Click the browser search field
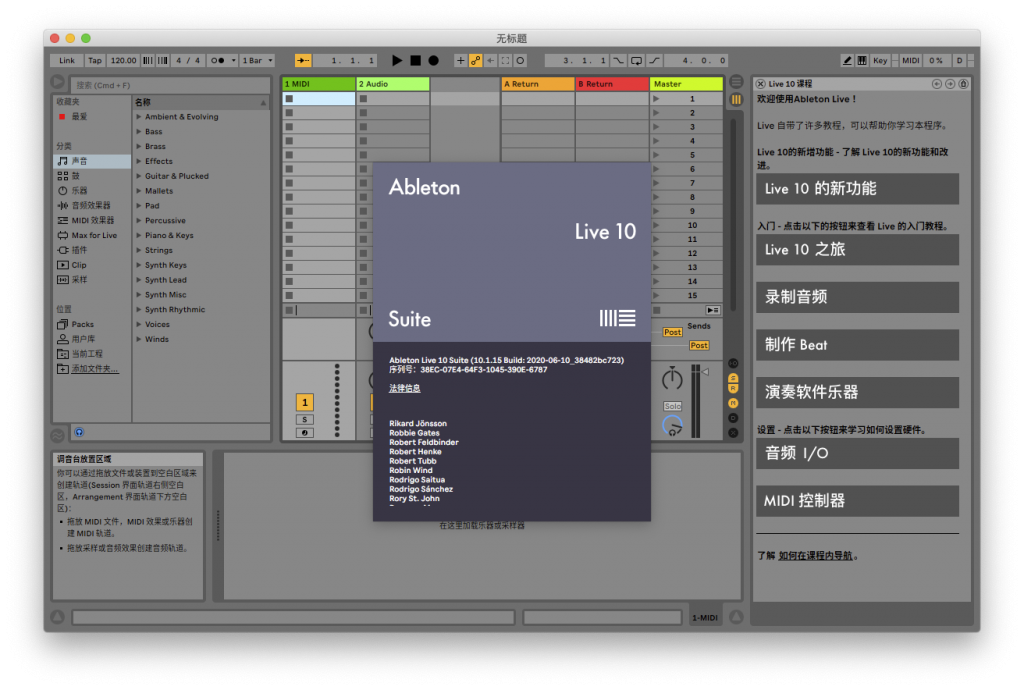 pos(170,85)
